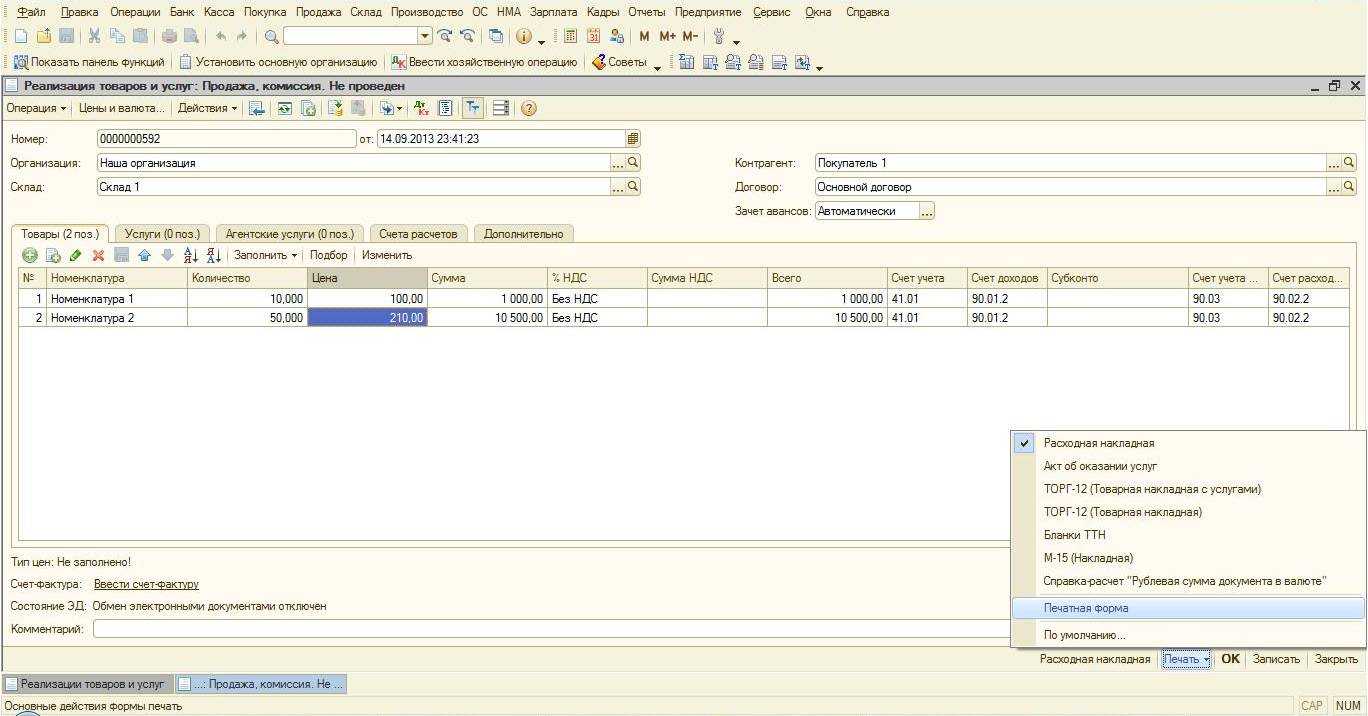Click the pencil edit row icon
This screenshot has height=716, width=1368.
tap(76, 255)
